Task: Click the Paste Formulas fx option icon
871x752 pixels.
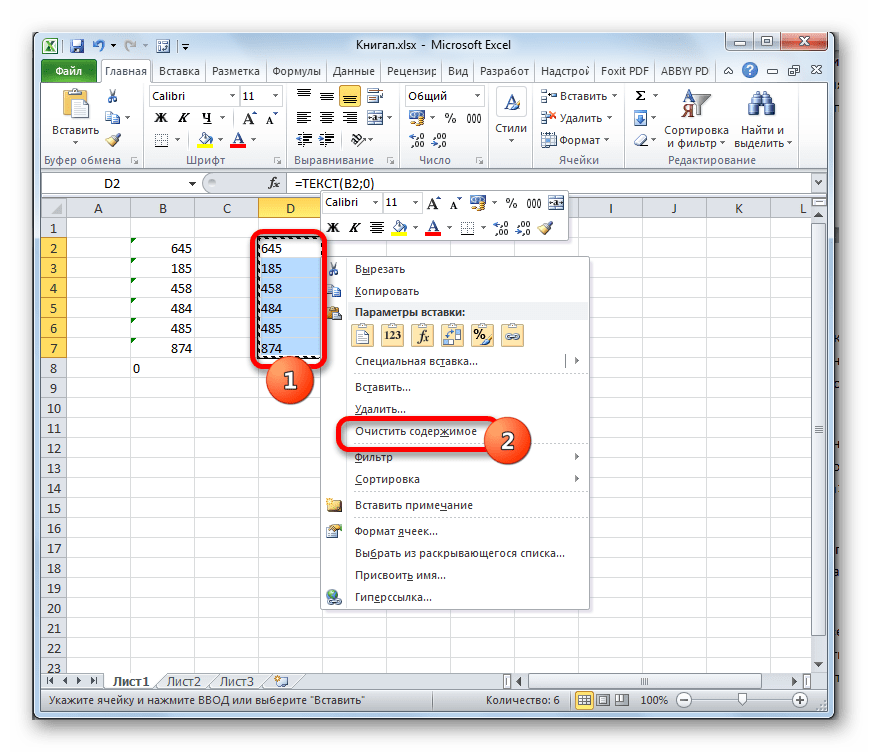Action: (x=422, y=335)
